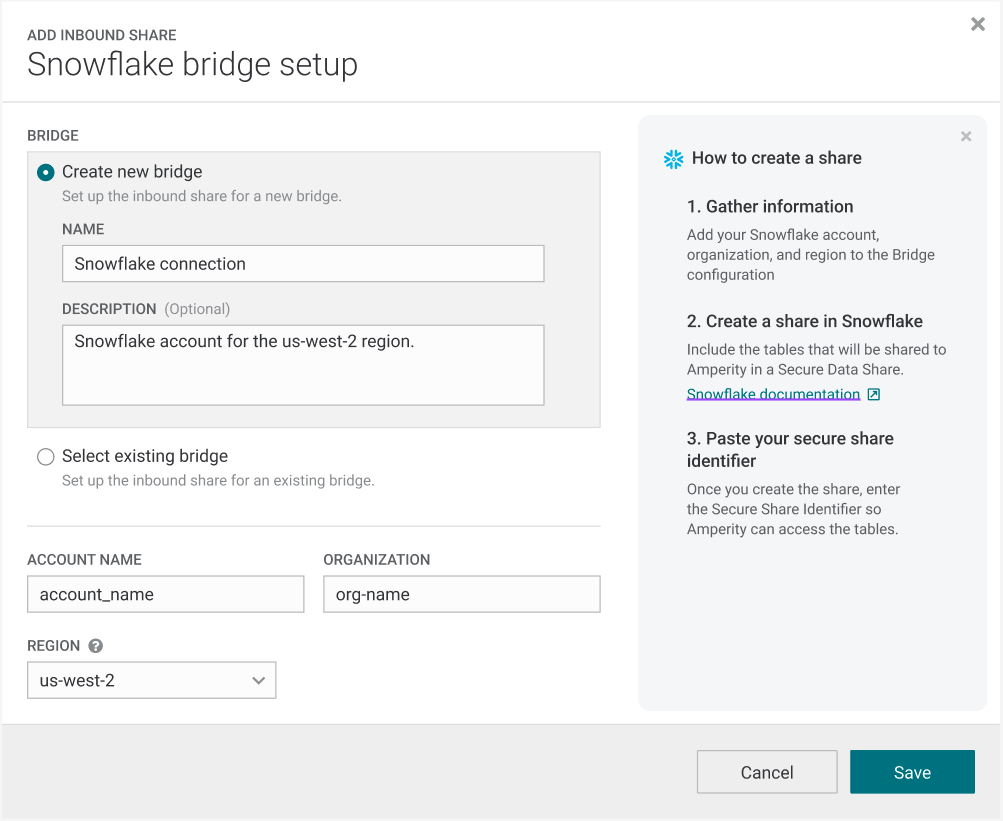Viewport: 1003px width, 821px height.
Task: Click the help question mark next to Region
Action: 96,646
